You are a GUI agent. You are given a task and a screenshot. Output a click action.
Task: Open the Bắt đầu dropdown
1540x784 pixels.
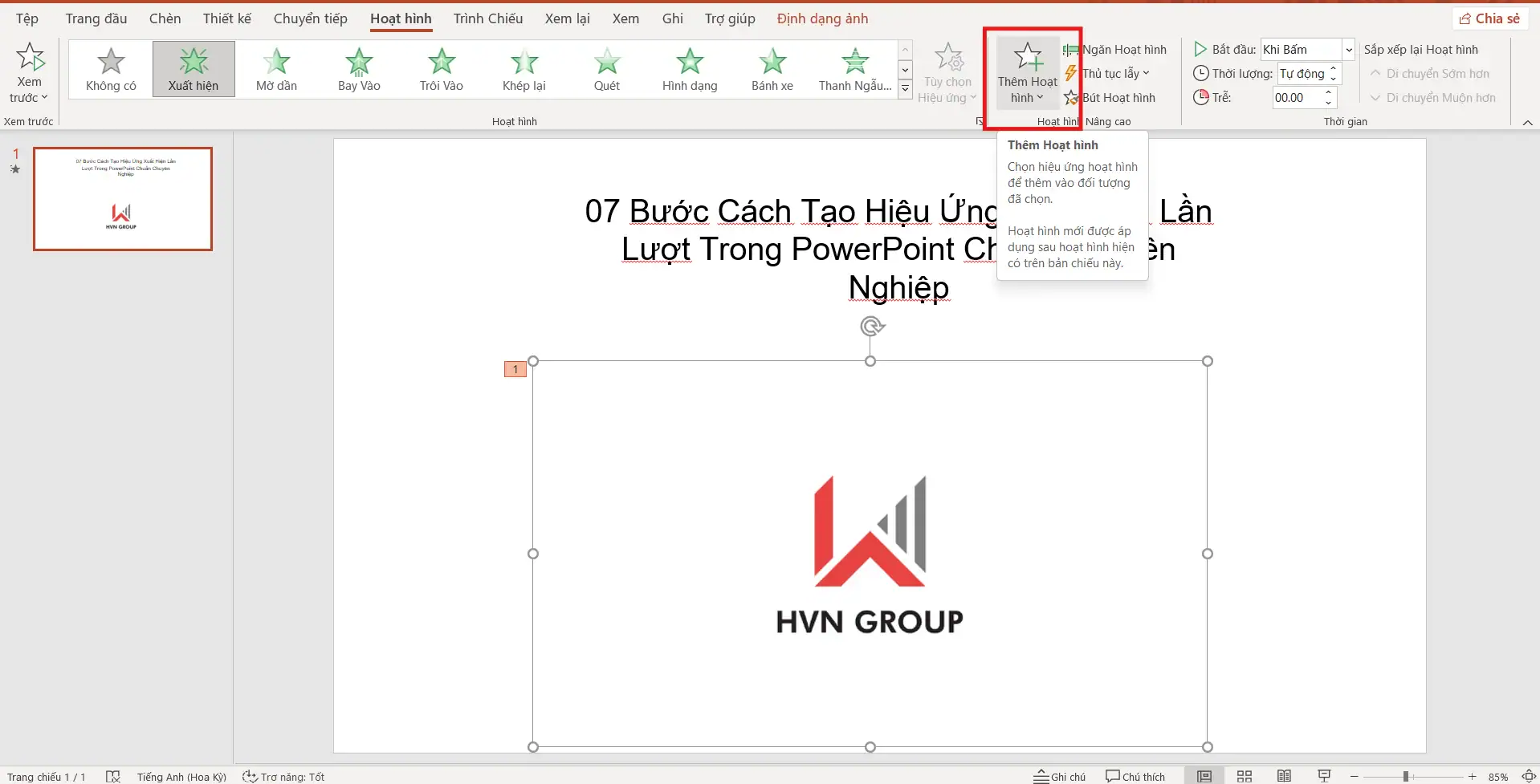[x=1349, y=50]
